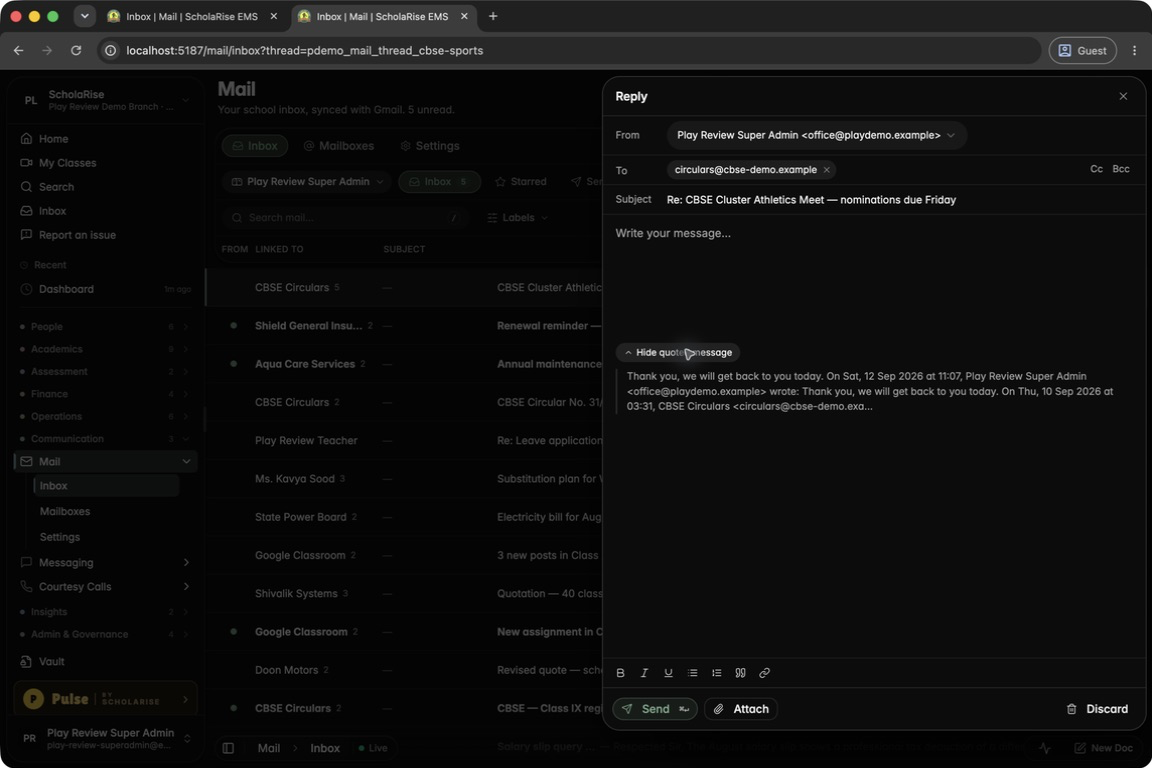Insert a bulleted list in reply
1152x768 pixels.
692,672
